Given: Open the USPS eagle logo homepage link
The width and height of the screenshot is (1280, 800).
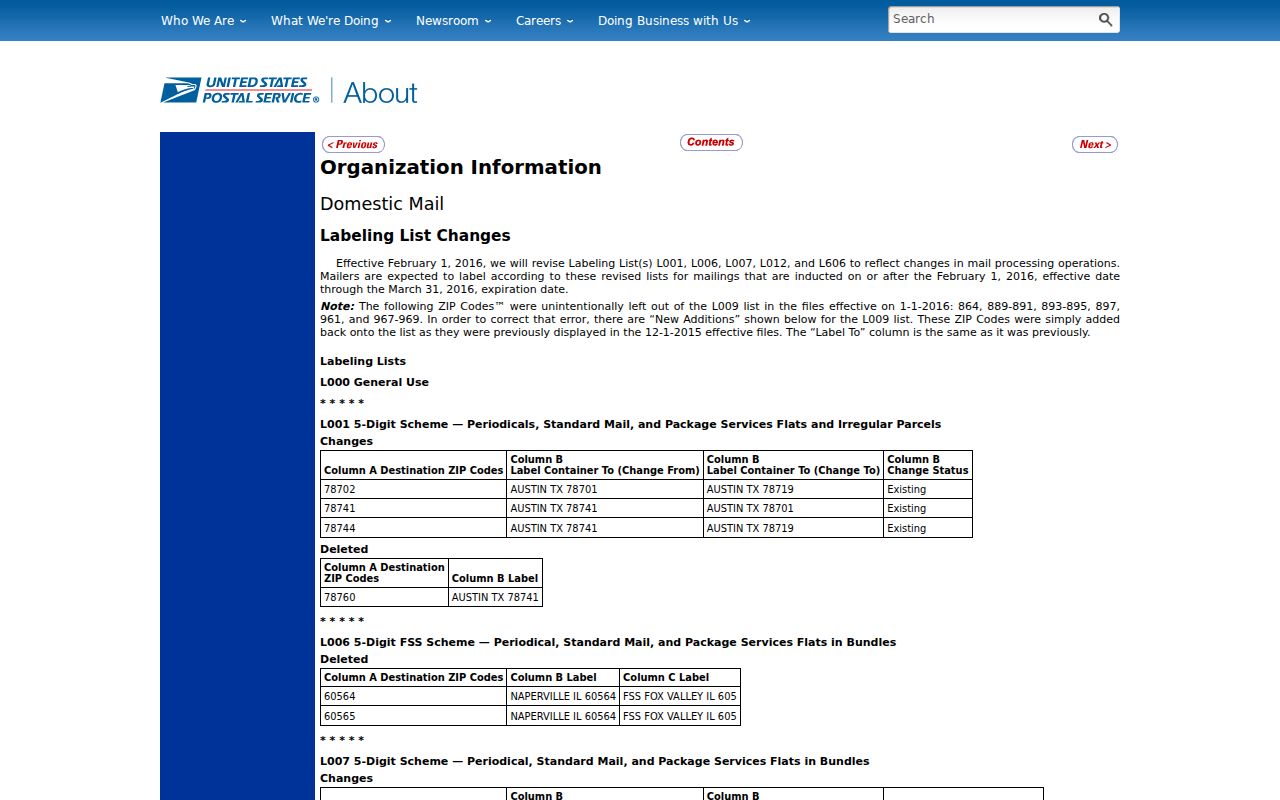Looking at the screenshot, I should 240,91.
